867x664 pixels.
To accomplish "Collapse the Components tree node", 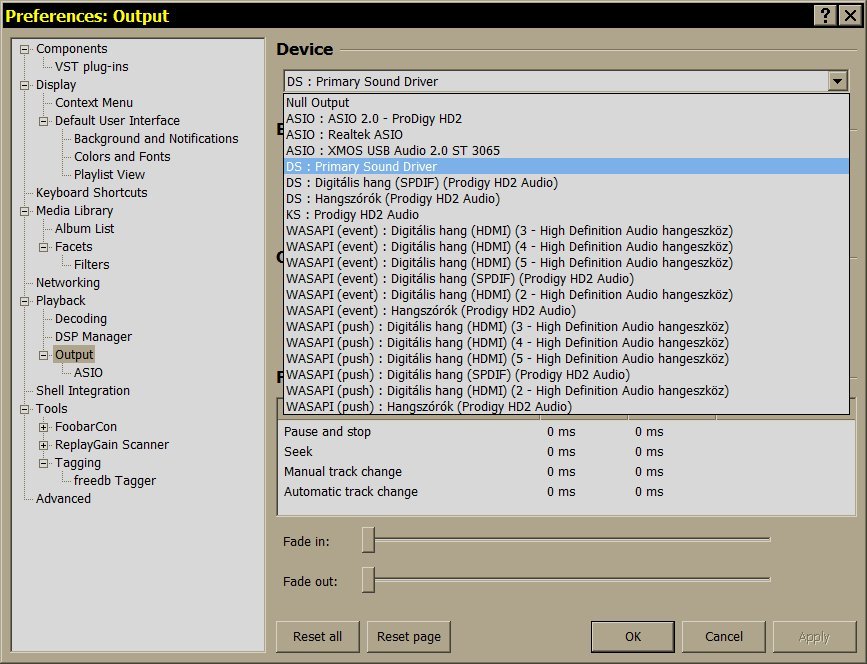I will point(25,49).
